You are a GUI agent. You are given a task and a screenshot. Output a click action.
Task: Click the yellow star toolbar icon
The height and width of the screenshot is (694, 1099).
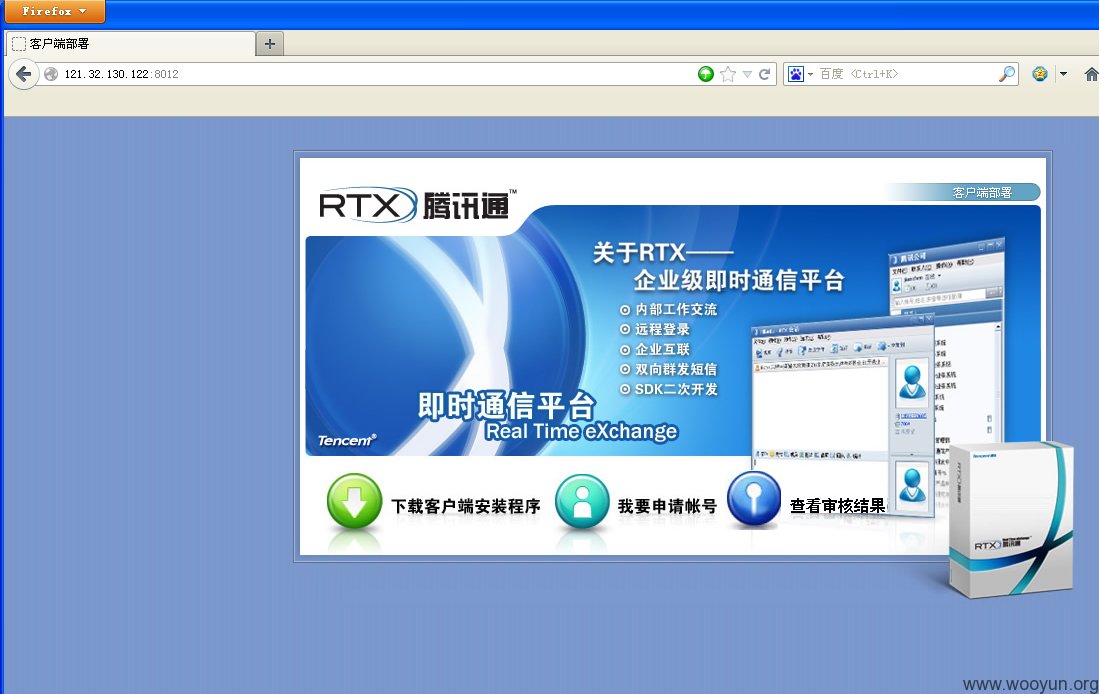(1040, 74)
